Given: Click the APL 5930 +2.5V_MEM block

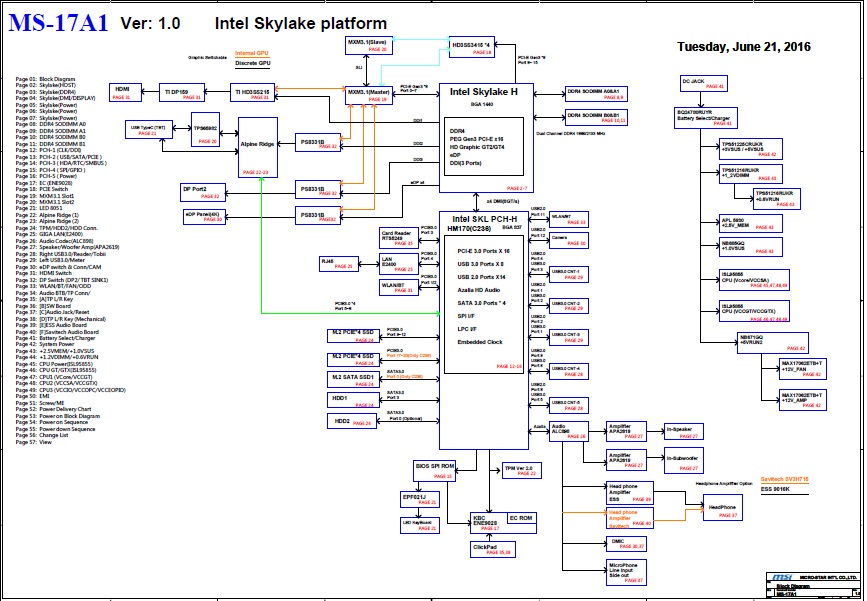Looking at the screenshot, I should pos(750,223).
